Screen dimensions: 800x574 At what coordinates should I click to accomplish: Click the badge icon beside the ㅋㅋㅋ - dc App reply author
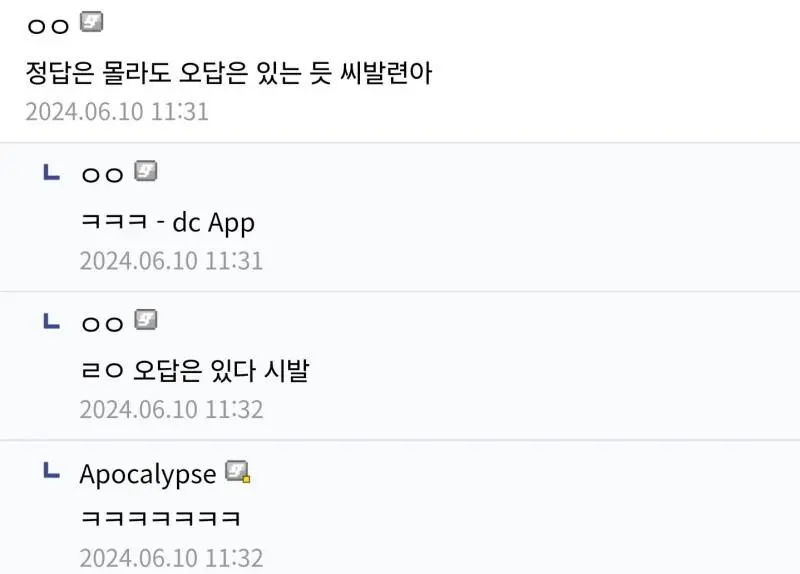(x=146, y=171)
